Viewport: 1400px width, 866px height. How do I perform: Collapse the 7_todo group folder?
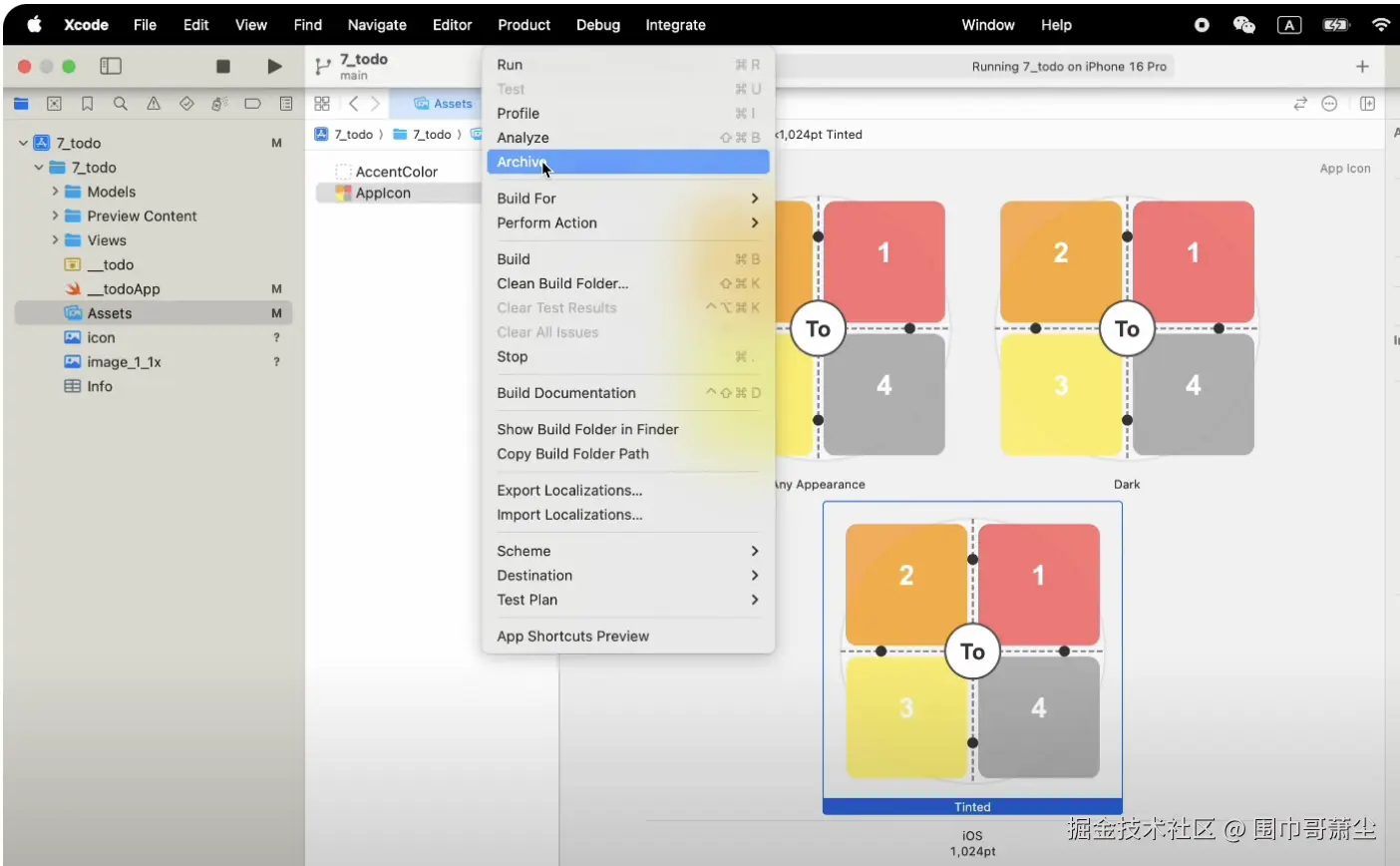click(39, 168)
